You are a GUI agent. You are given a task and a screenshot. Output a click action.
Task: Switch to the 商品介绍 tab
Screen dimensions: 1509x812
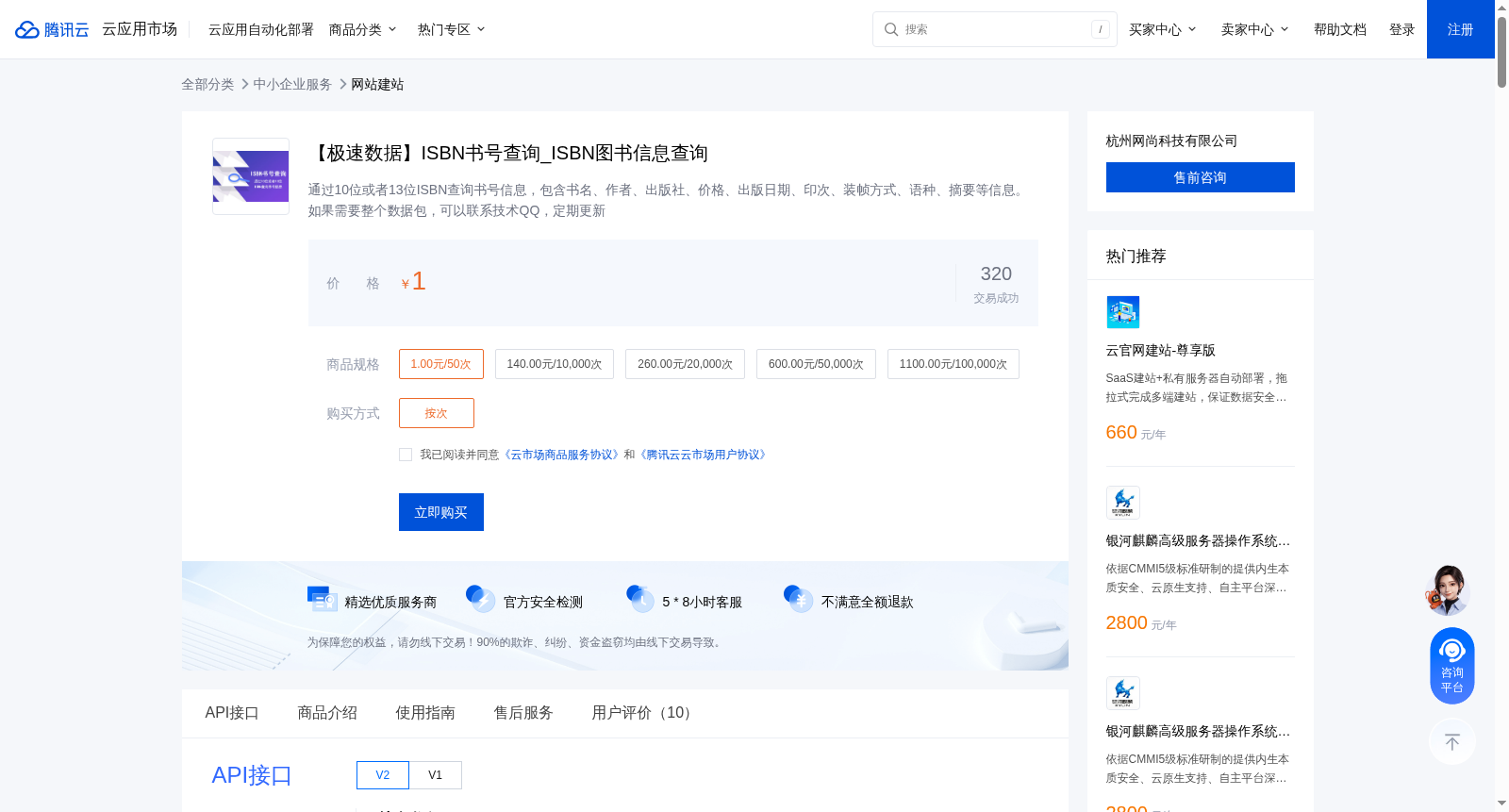(327, 713)
